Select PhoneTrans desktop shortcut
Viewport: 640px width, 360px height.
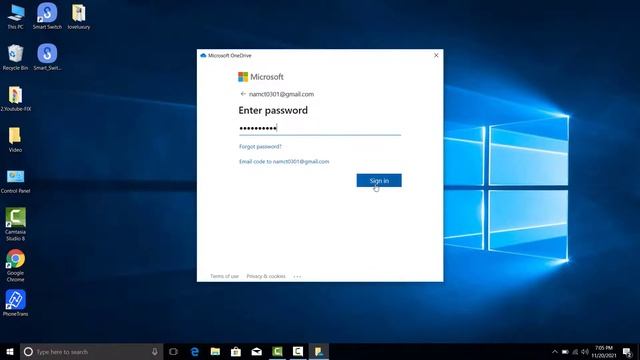coord(16,303)
